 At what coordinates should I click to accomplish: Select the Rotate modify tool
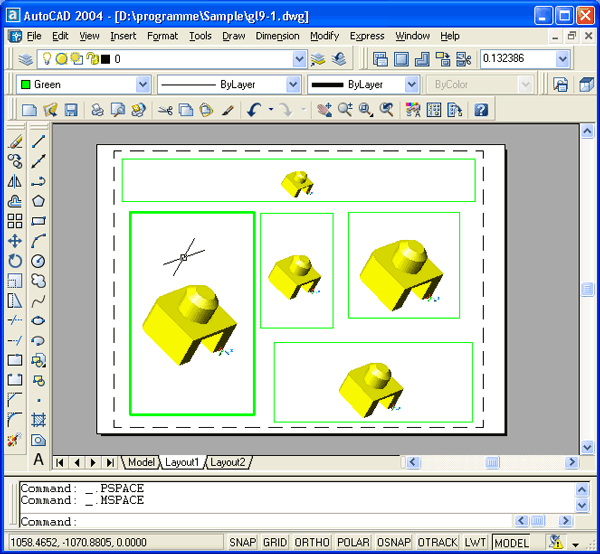tap(15, 261)
